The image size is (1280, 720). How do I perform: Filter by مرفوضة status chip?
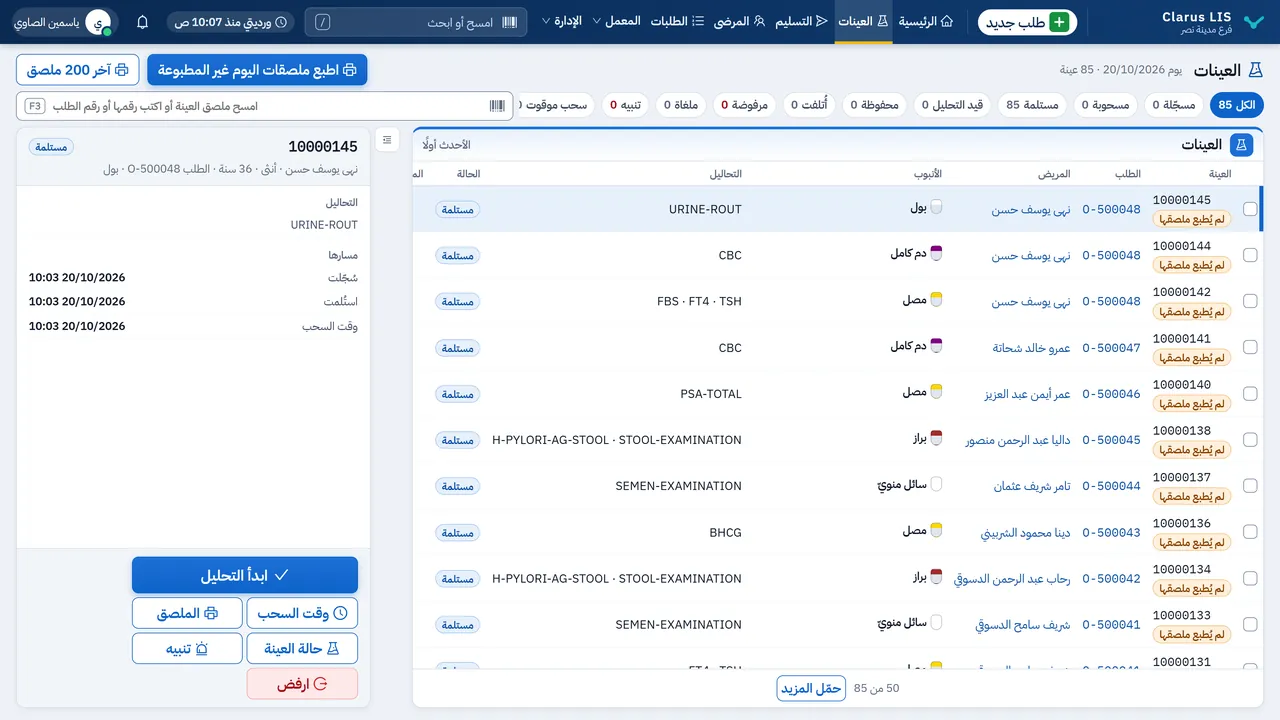coord(746,105)
